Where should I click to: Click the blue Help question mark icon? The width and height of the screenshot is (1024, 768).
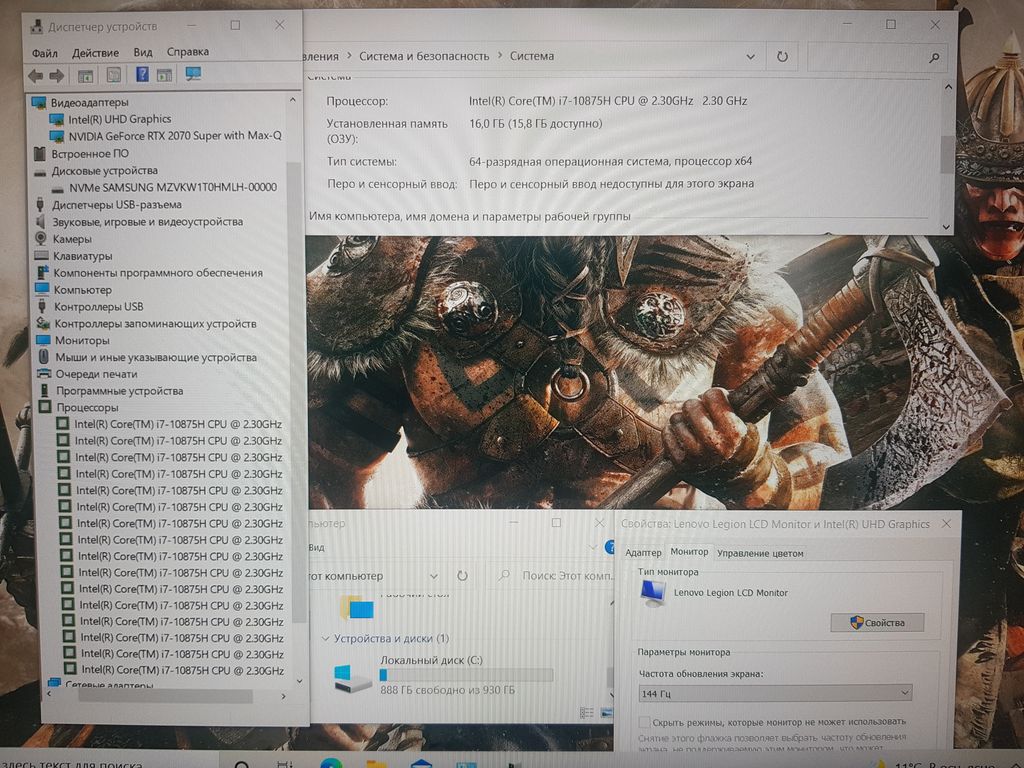coord(142,75)
